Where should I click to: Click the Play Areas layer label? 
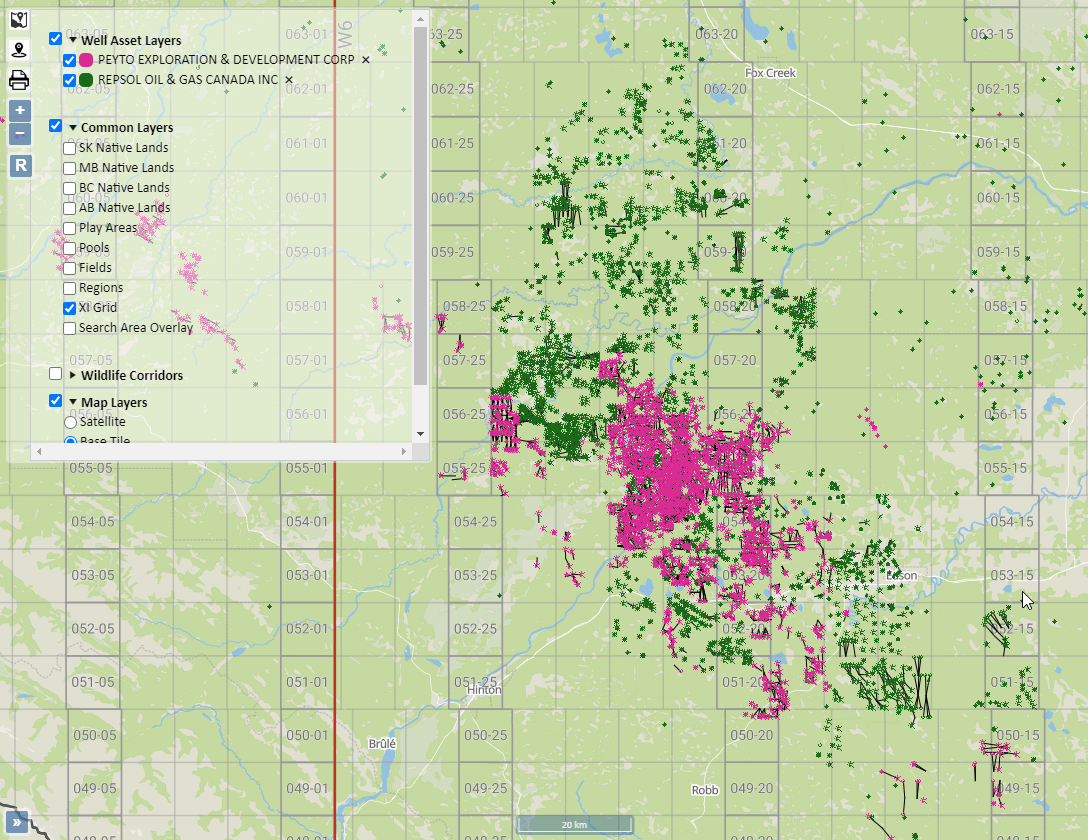108,228
